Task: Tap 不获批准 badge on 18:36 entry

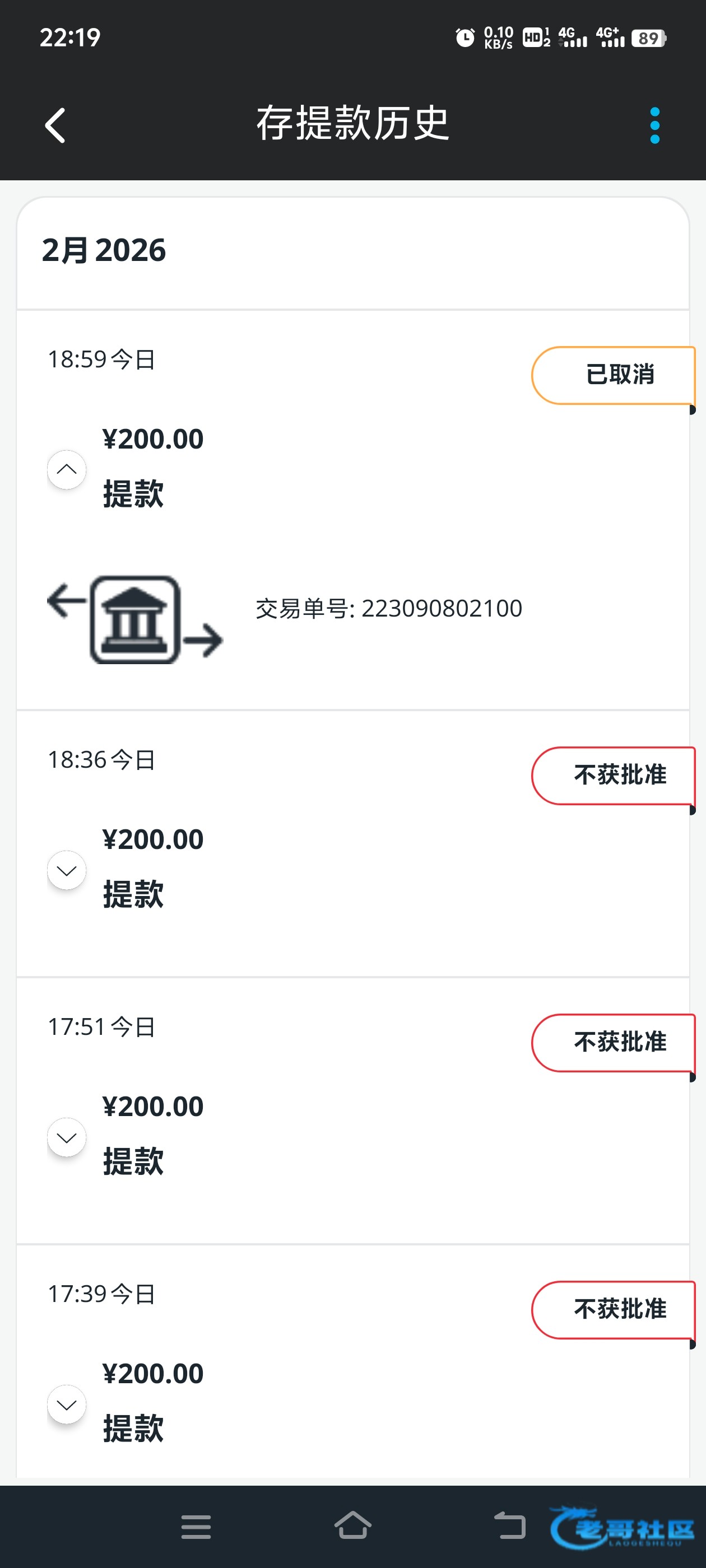Action: (x=614, y=776)
